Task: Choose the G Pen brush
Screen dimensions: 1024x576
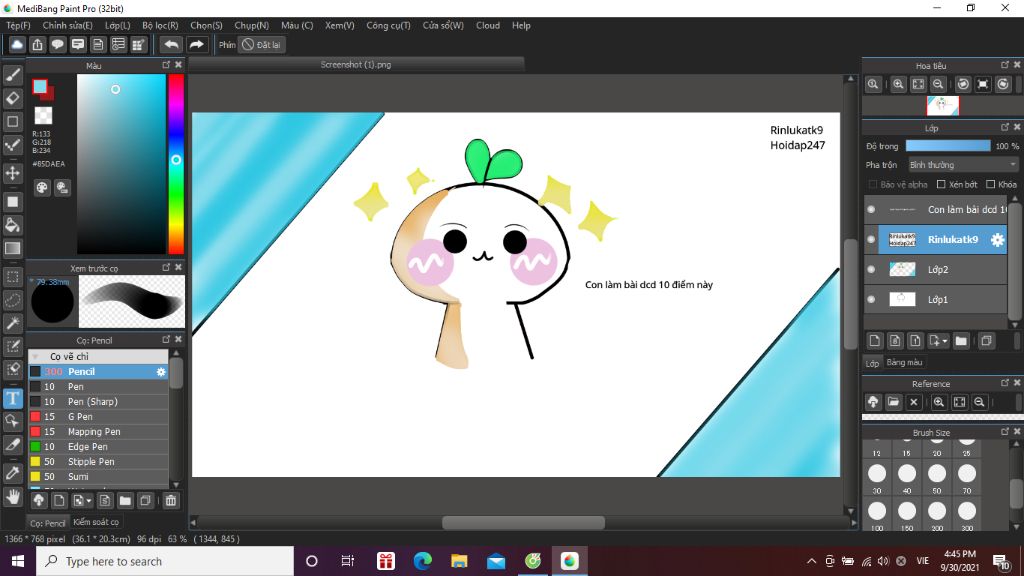Action: [80, 417]
